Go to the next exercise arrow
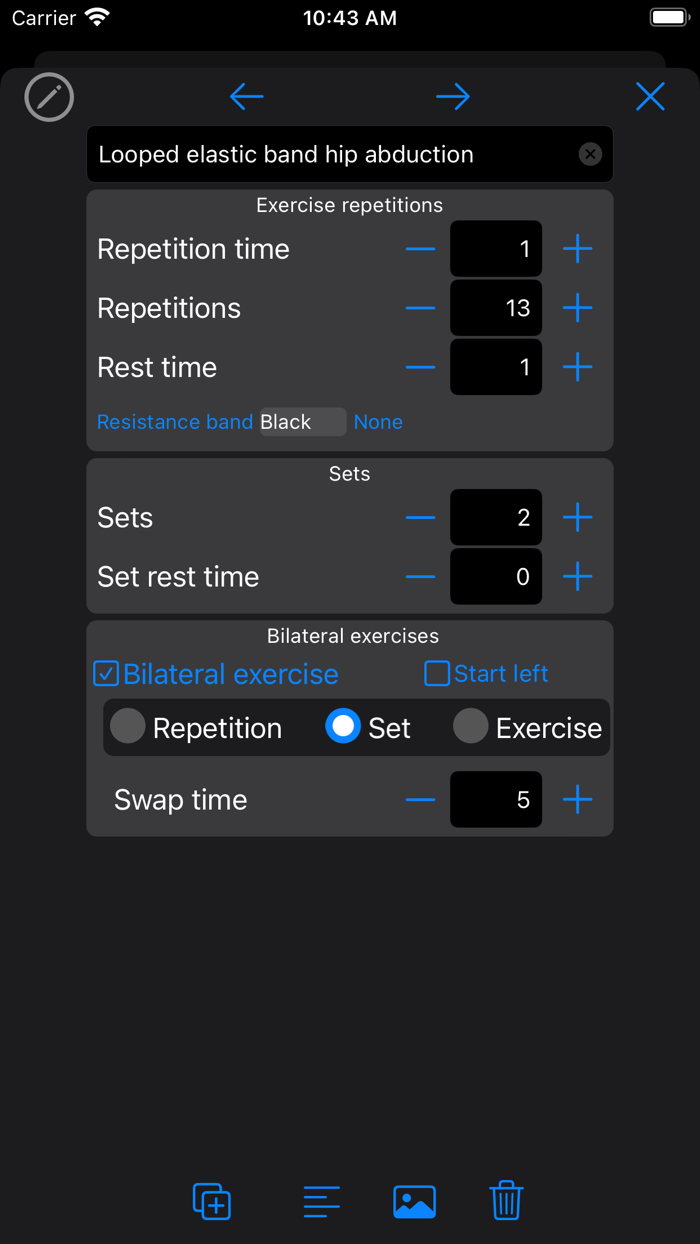Viewport: 700px width, 1244px height. coord(452,96)
